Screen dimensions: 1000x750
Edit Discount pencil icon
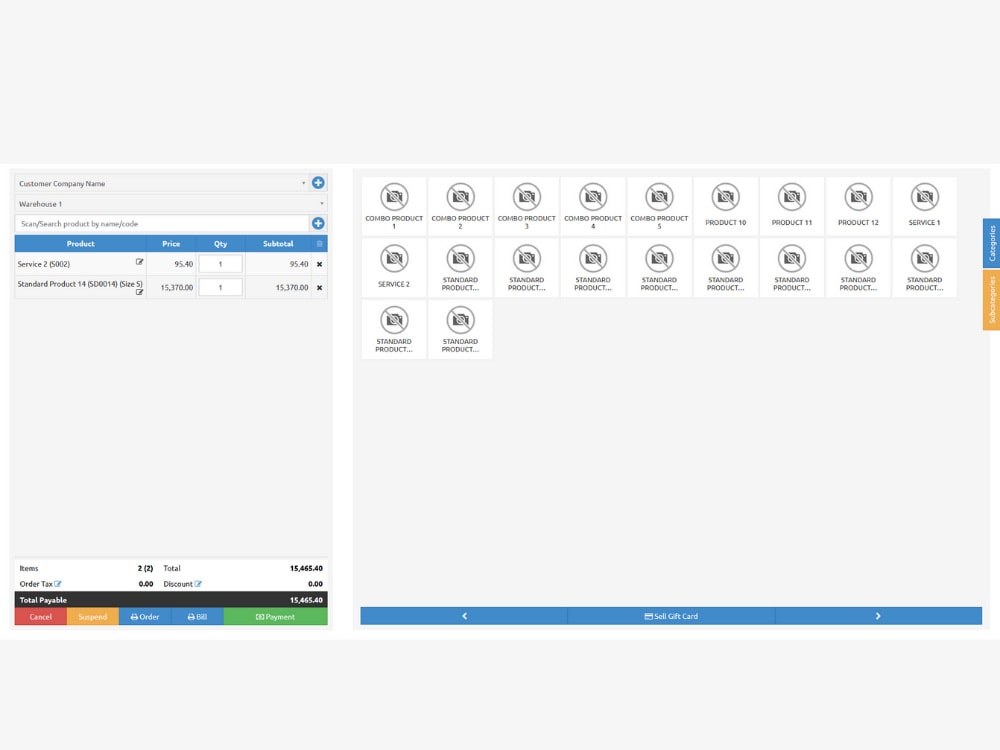click(x=198, y=584)
